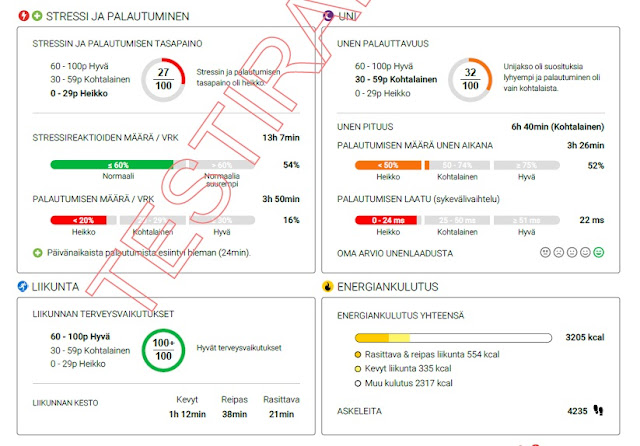Screen dimensions: 640x446
Task: Click the green ≤ 60% Normaali bar
Action: tap(112, 165)
